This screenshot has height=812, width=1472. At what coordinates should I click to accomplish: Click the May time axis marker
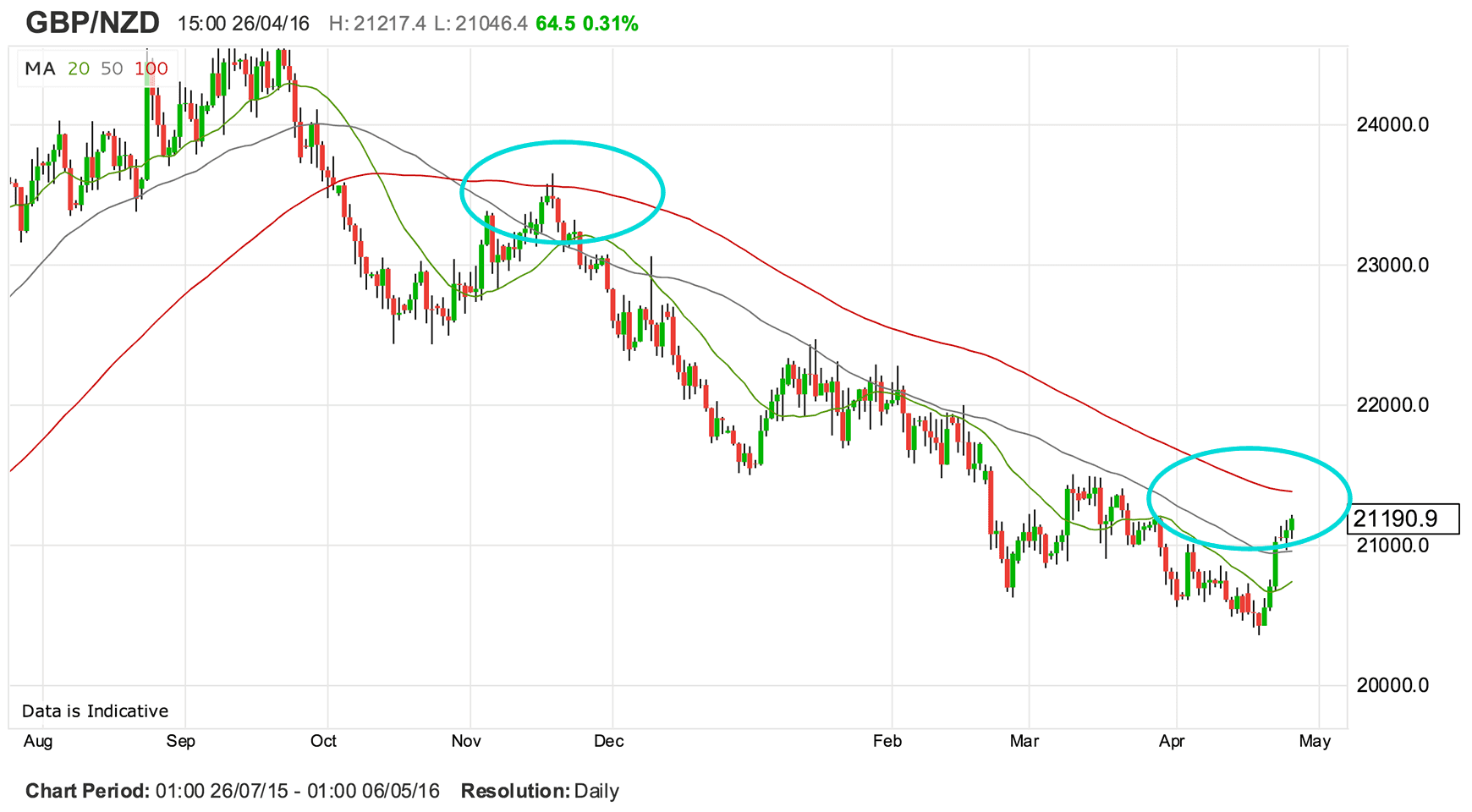coord(1315,742)
